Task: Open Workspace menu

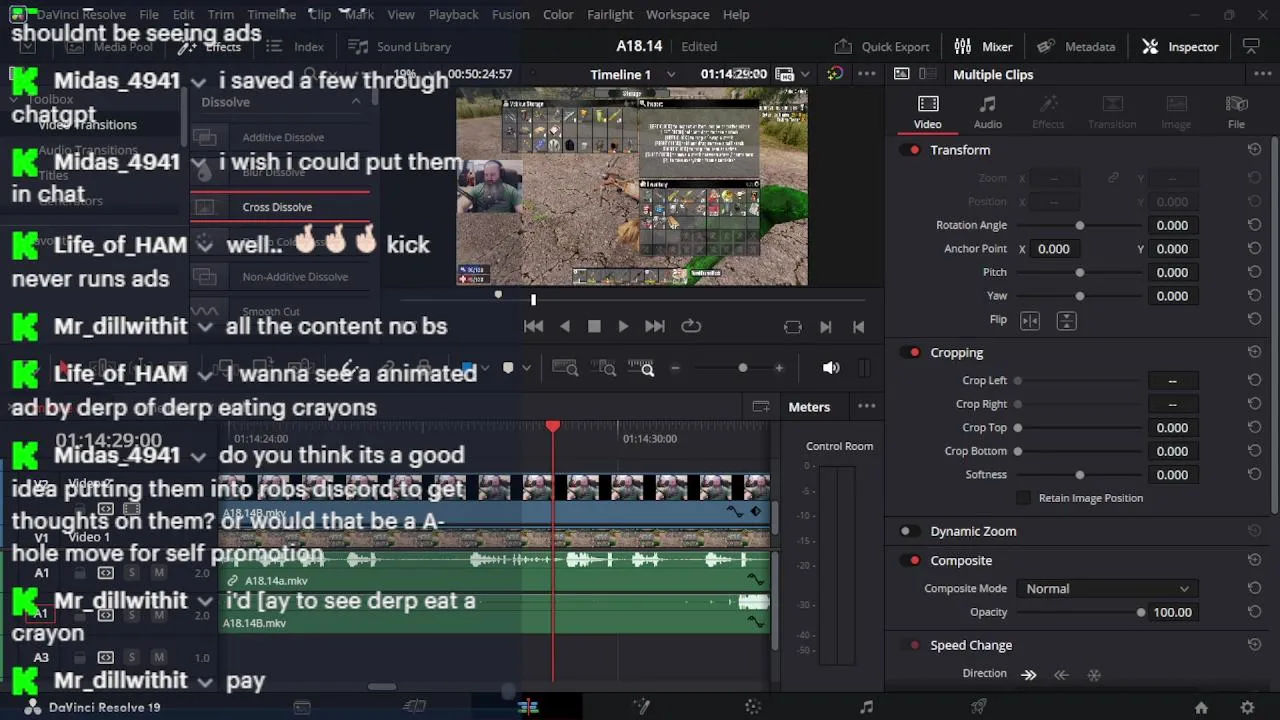Action: pyautogui.click(x=677, y=14)
